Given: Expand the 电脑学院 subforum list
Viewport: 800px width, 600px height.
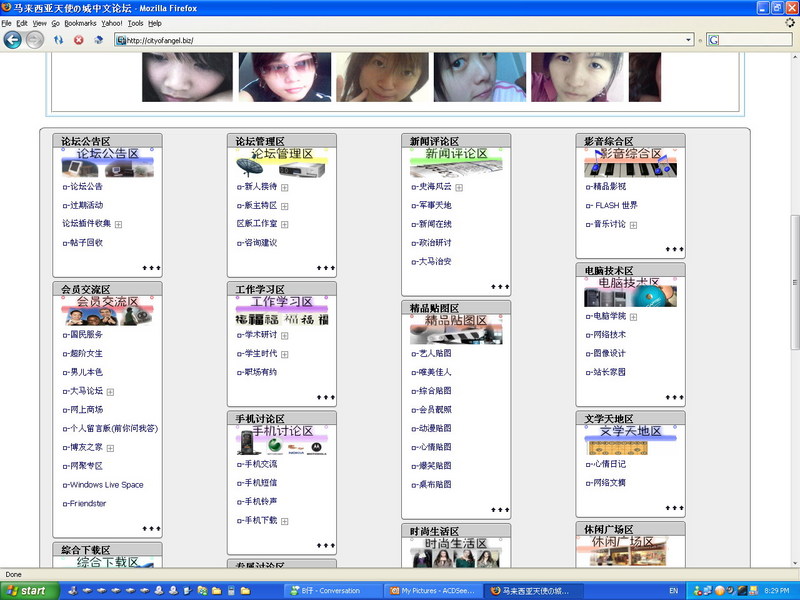Looking at the screenshot, I should point(633,317).
